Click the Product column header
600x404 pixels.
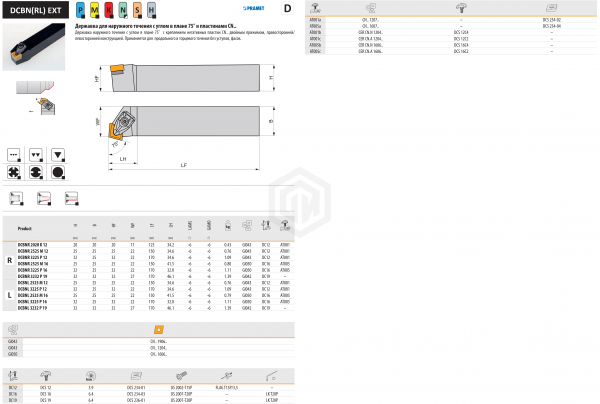(26, 228)
